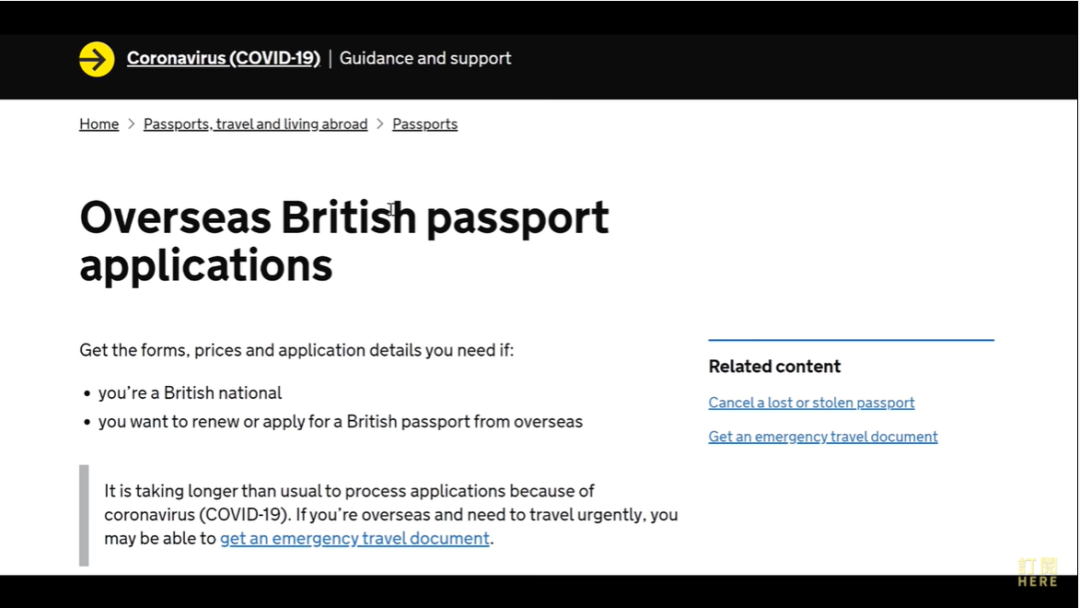The width and height of the screenshot is (1080, 608).
Task: Click the "you're a British national" bullet
Action: point(190,393)
